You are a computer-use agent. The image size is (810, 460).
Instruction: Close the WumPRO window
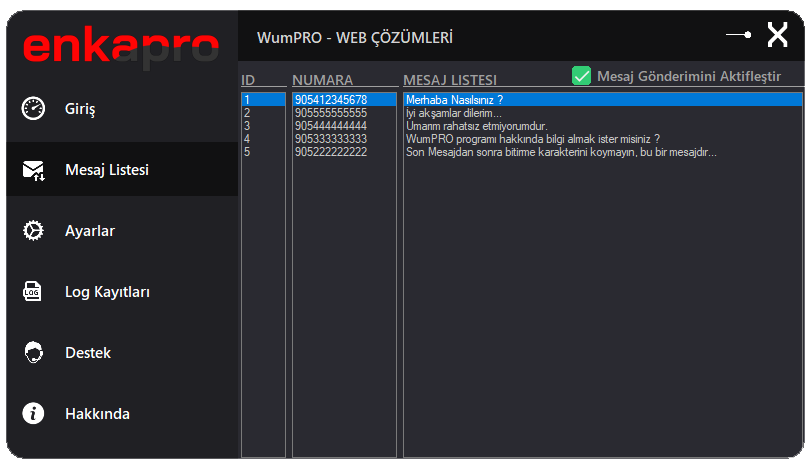pyautogui.click(x=777, y=35)
